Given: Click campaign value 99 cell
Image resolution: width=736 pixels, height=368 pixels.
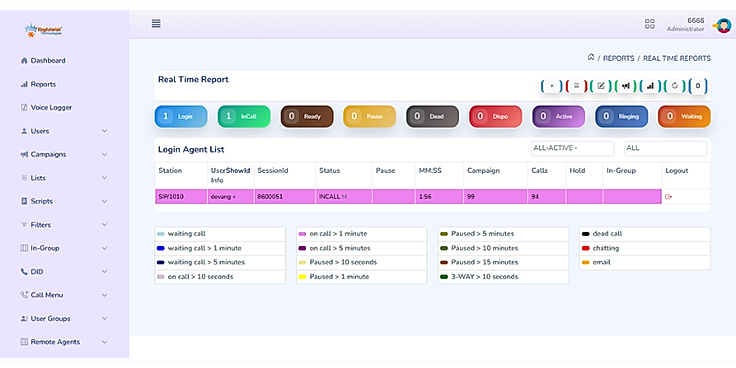Looking at the screenshot, I should coord(496,197).
